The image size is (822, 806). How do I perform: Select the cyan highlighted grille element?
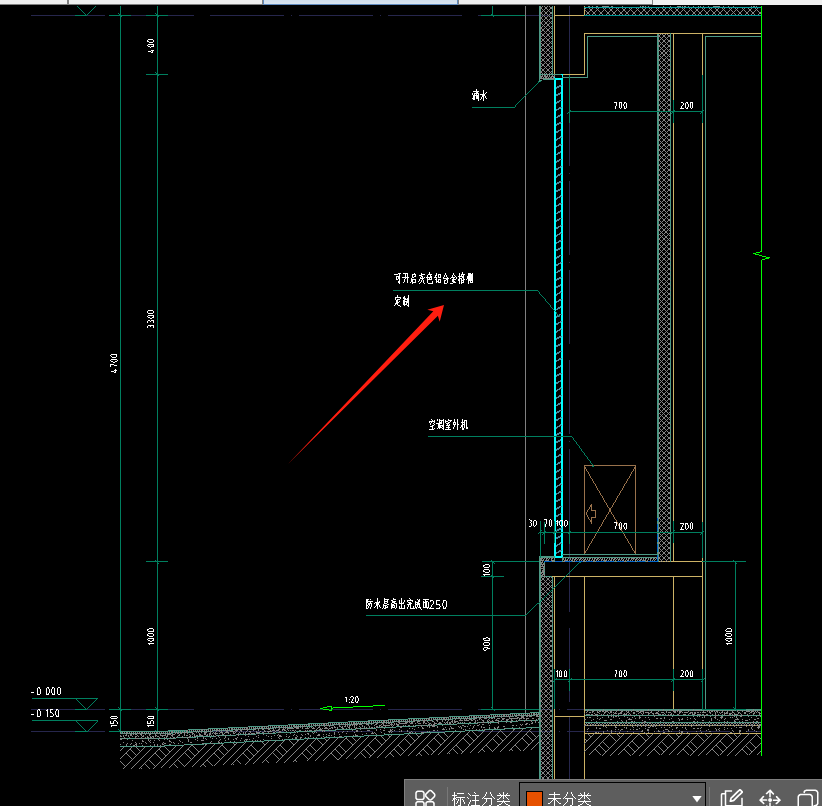(x=558, y=318)
